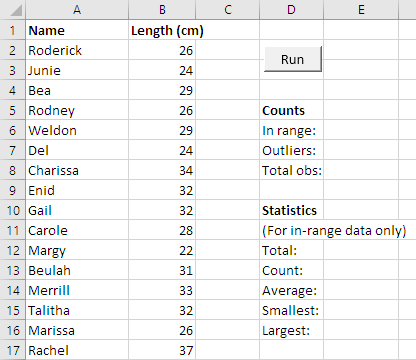This screenshot has height=360, width=416.
Task: Select all cells via corner triangle
Action: pyautogui.click(x=13, y=10)
